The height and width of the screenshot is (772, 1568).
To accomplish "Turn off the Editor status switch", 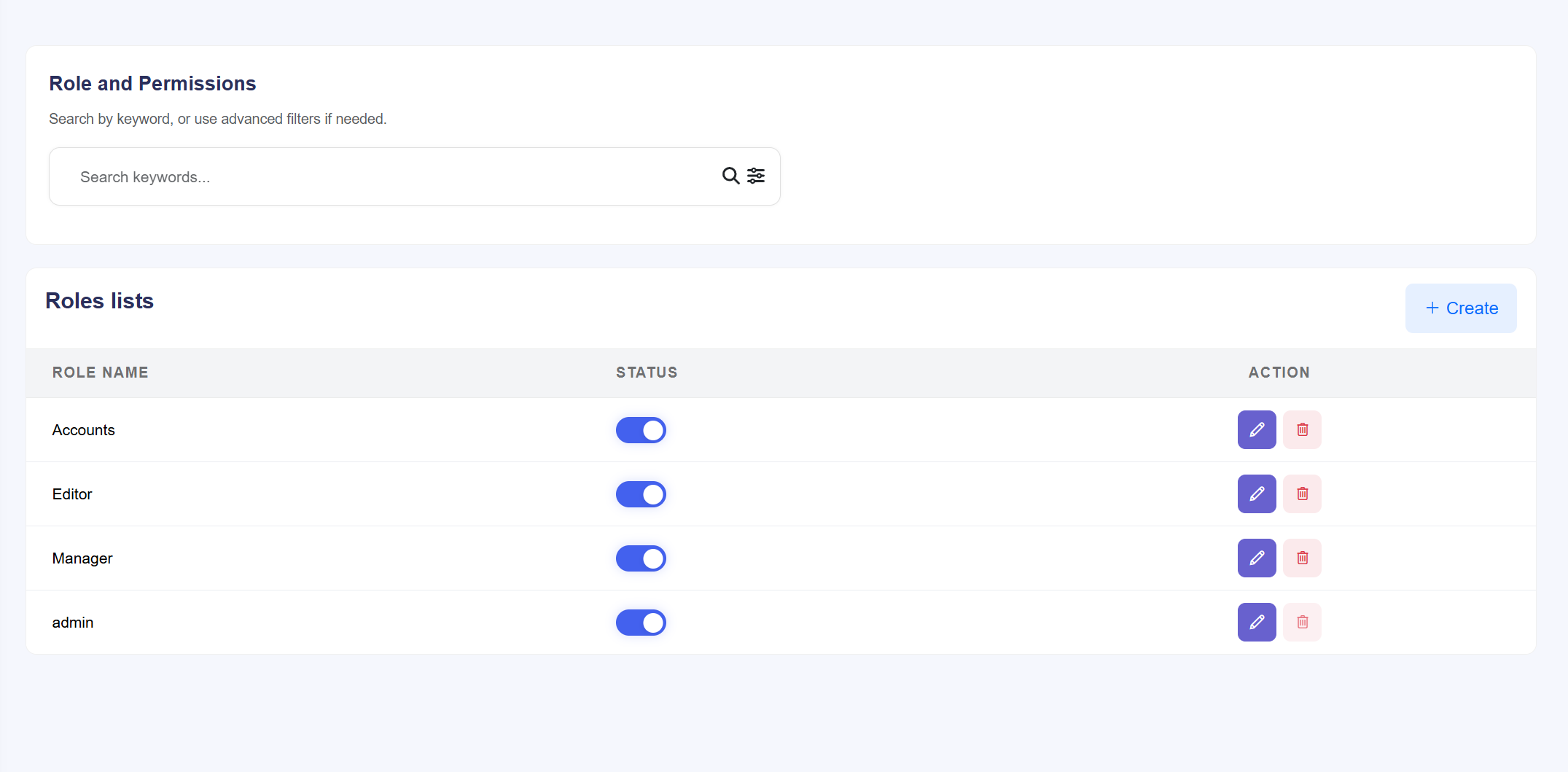I will tap(641, 494).
